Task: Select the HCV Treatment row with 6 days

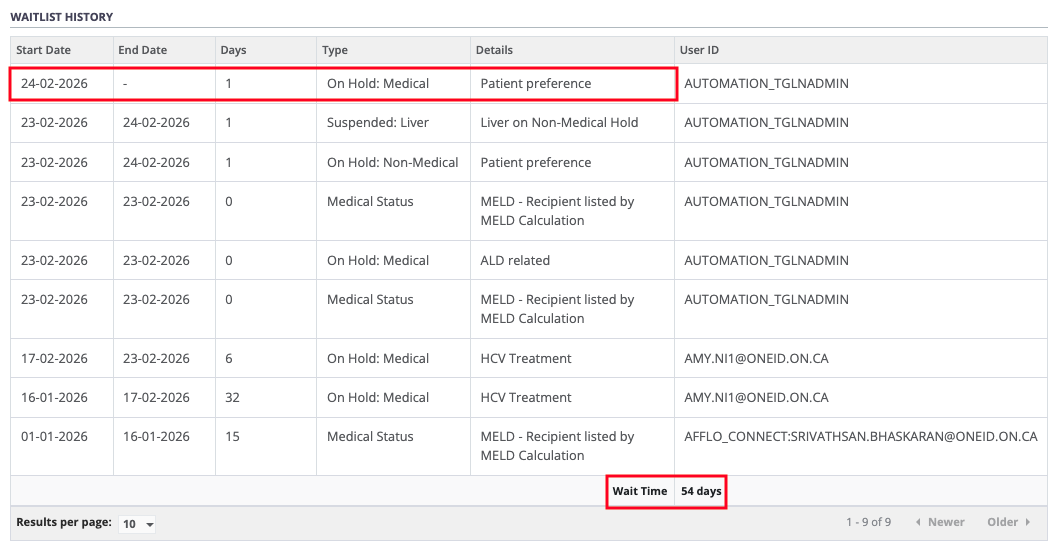Action: click(x=526, y=358)
